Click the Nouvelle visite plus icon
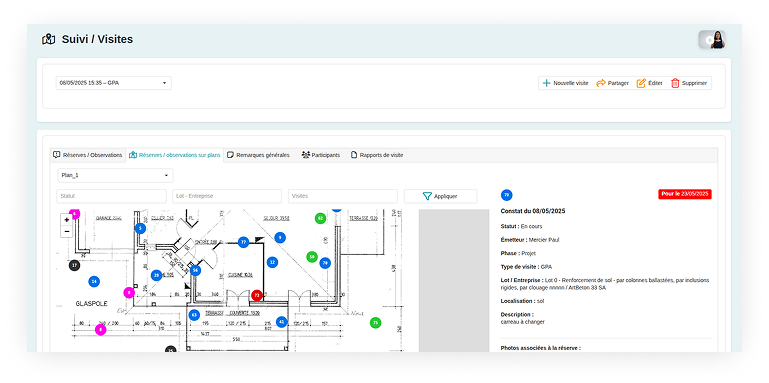Image resolution: width=769 pixels, height=383 pixels. (546, 83)
